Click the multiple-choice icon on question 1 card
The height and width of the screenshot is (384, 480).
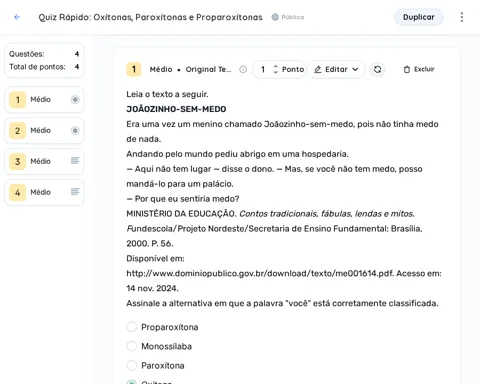[x=75, y=100]
